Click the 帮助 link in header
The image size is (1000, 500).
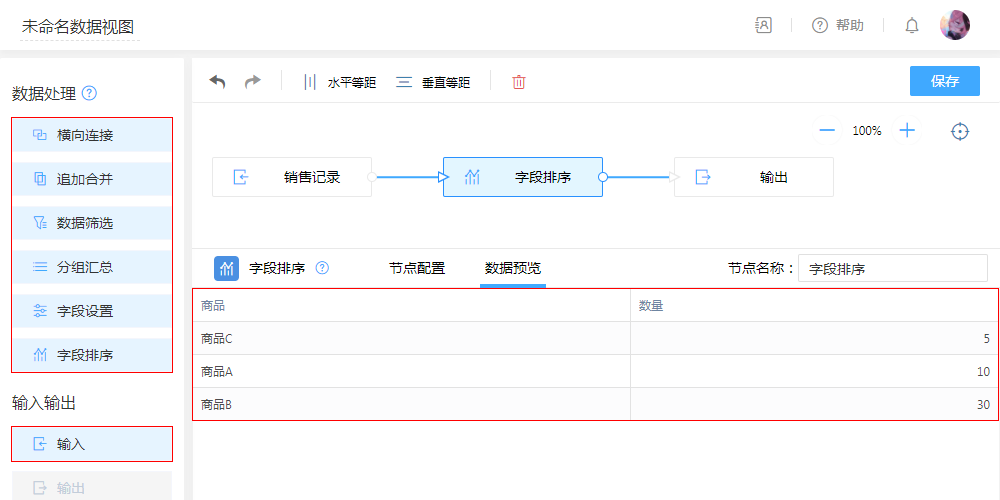[838, 26]
